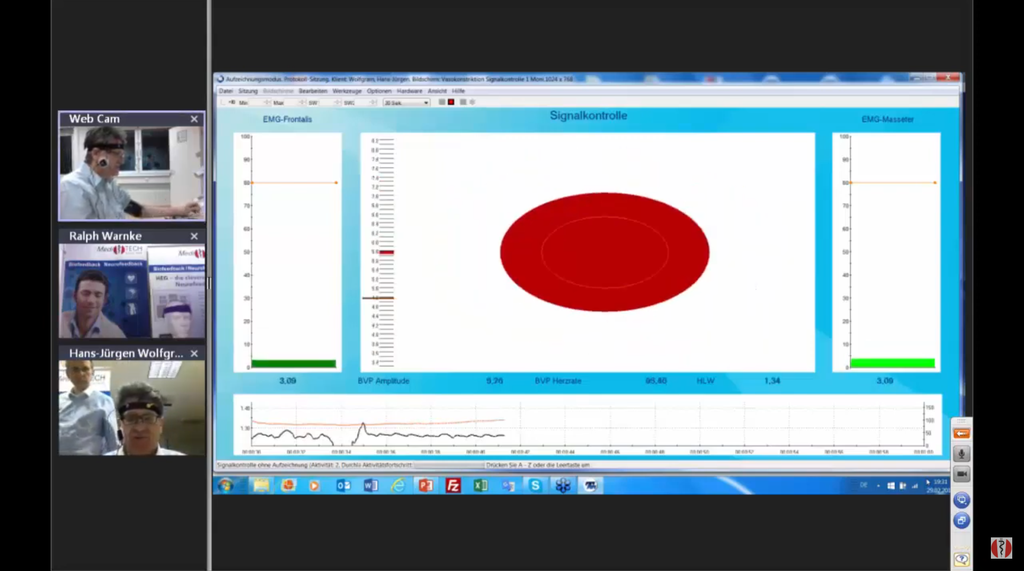Open File Explorer from the taskbar
1024x571 pixels.
point(261,485)
